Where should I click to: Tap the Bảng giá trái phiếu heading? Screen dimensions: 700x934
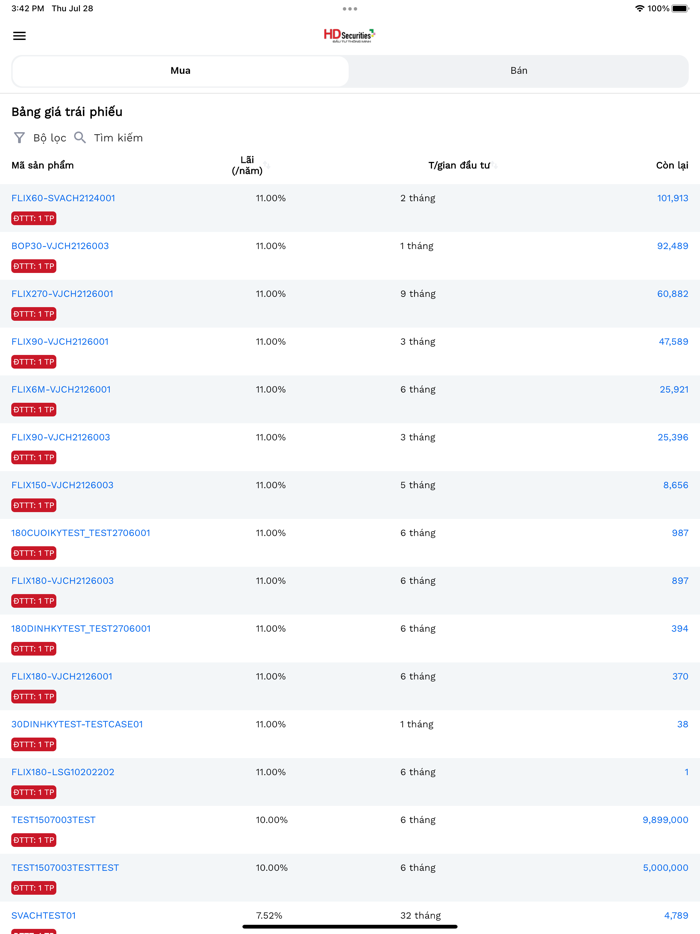pos(67,112)
